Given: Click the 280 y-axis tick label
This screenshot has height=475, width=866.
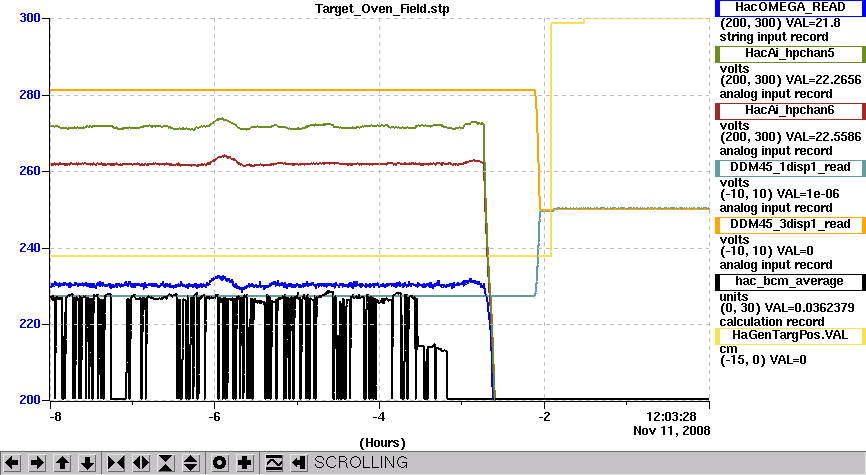Looking at the screenshot, I should [30, 94].
